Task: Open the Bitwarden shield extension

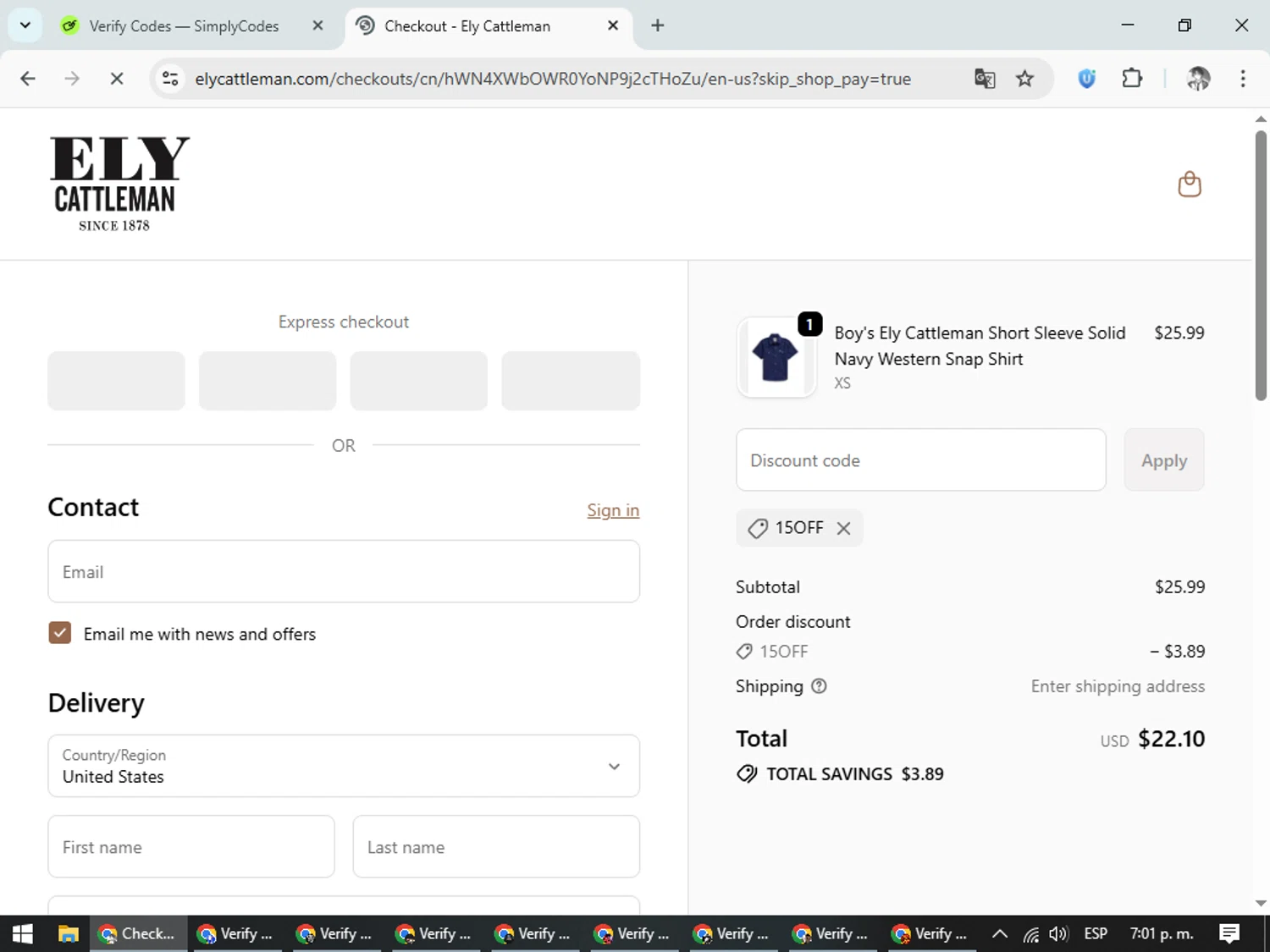Action: point(1087,79)
